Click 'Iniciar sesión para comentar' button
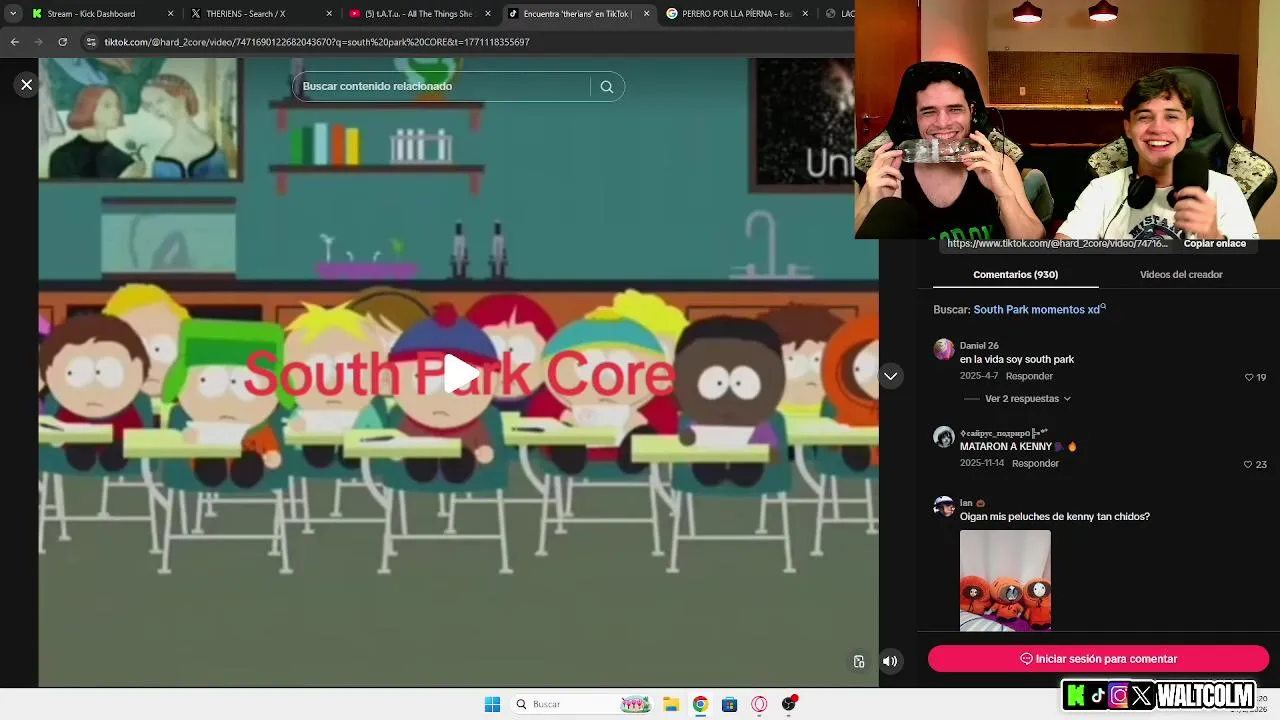This screenshot has width=1280, height=720. pyautogui.click(x=1098, y=659)
